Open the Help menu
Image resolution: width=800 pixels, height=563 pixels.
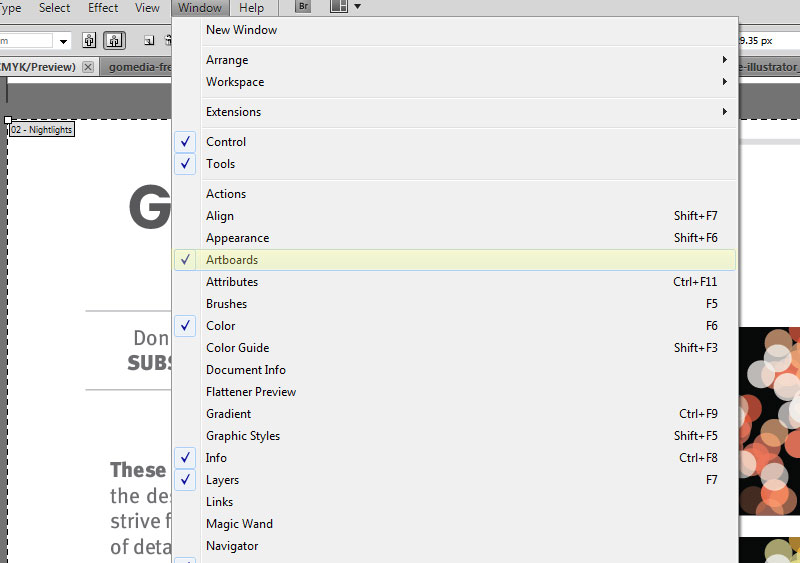[252, 8]
